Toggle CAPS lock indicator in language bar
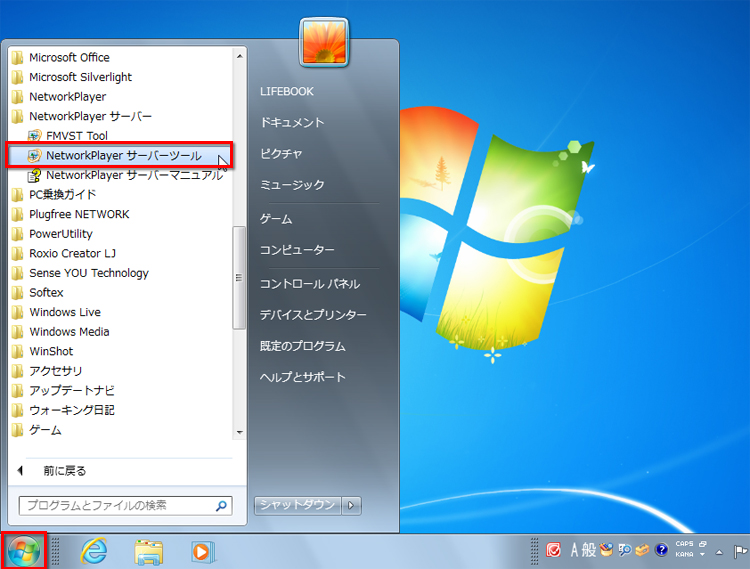 (684, 544)
